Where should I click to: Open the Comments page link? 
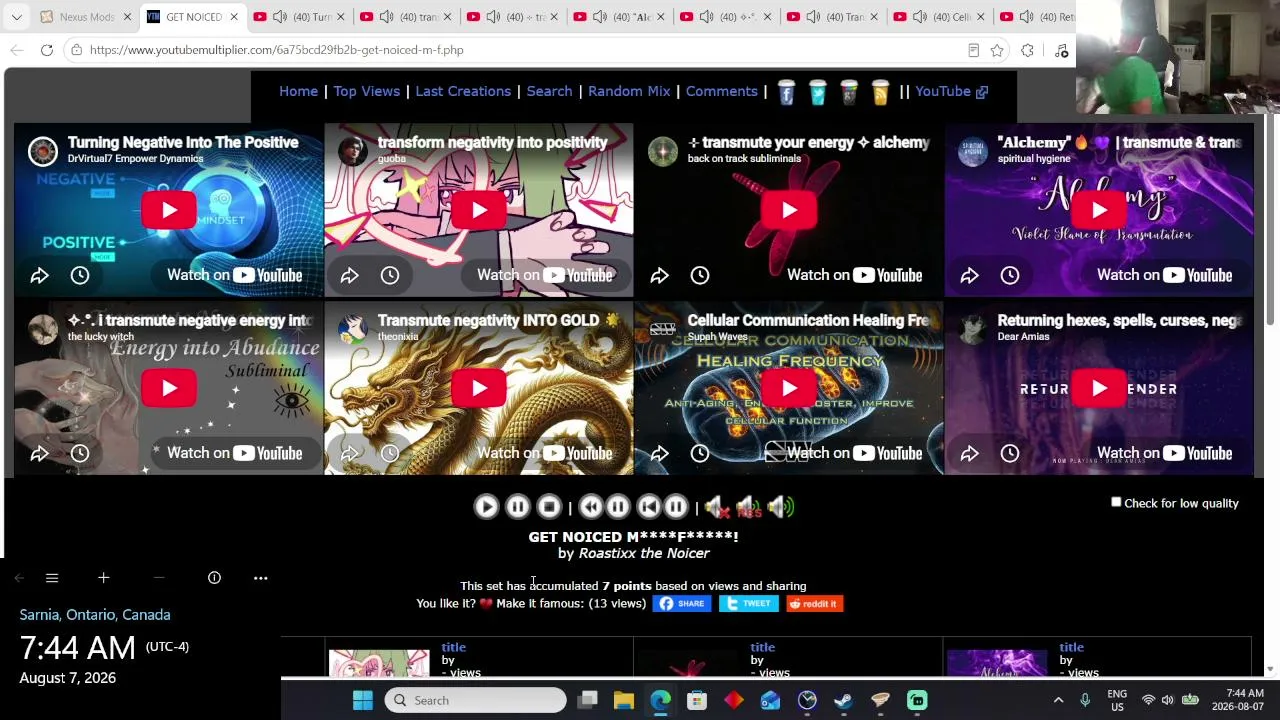[x=721, y=91]
